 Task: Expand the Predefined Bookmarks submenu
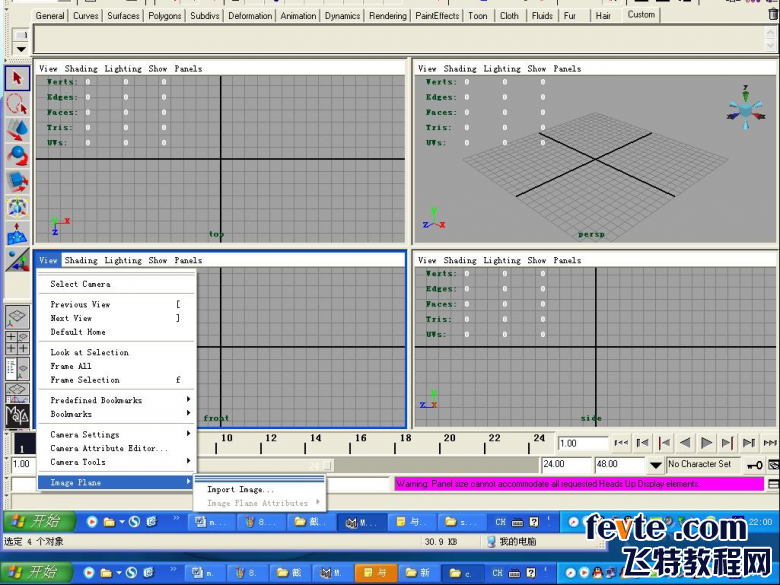click(x=117, y=400)
